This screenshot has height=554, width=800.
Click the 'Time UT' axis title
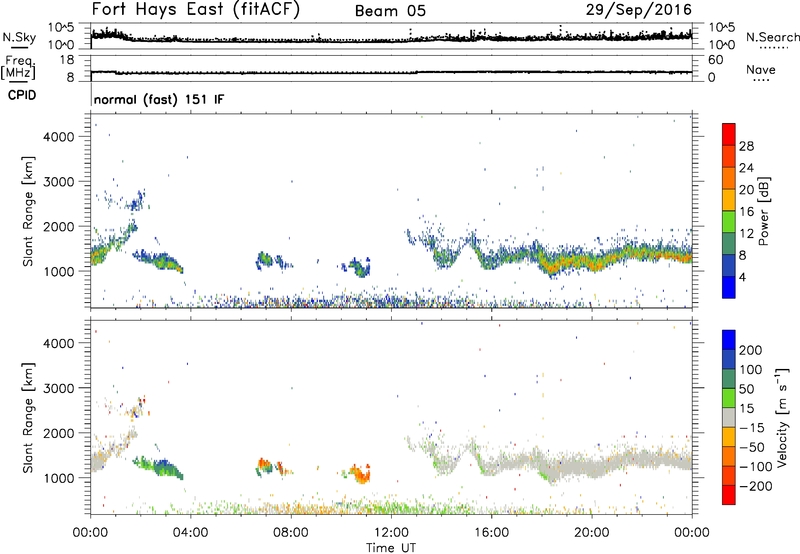click(x=391, y=548)
